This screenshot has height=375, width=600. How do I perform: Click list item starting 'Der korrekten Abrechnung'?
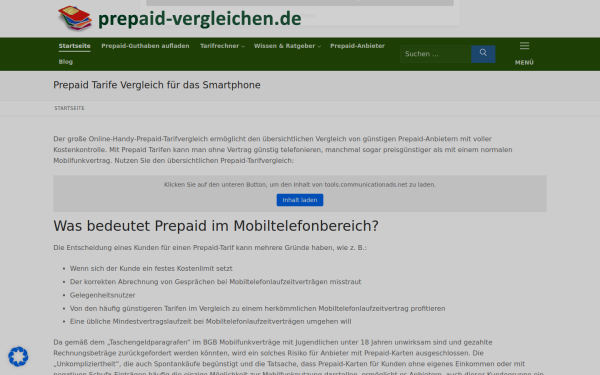pyautogui.click(x=215, y=282)
